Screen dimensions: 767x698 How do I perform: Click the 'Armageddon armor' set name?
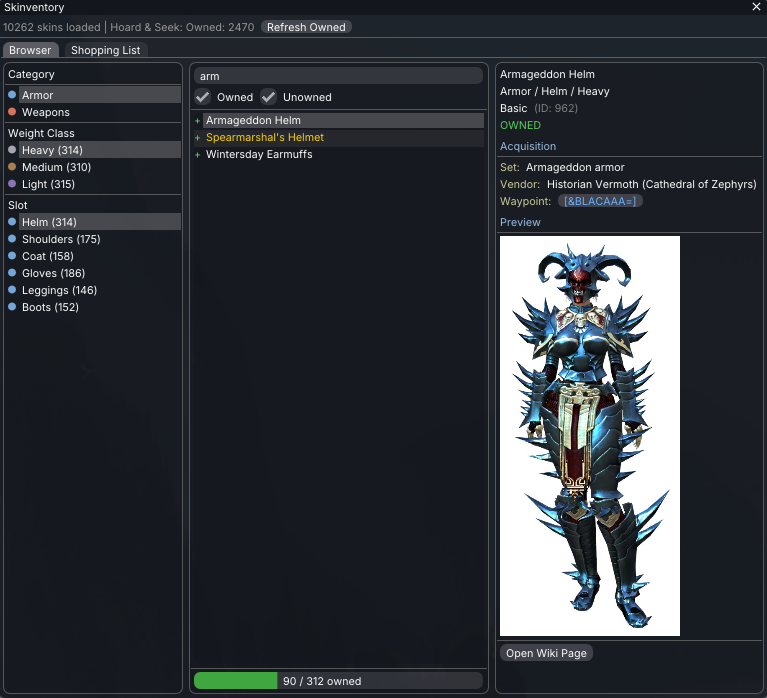click(x=575, y=167)
